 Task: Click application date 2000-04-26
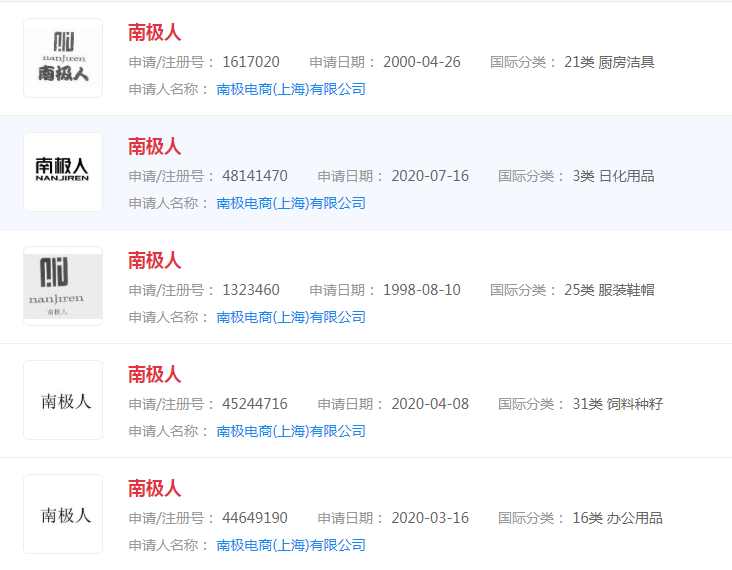pyautogui.click(x=422, y=62)
